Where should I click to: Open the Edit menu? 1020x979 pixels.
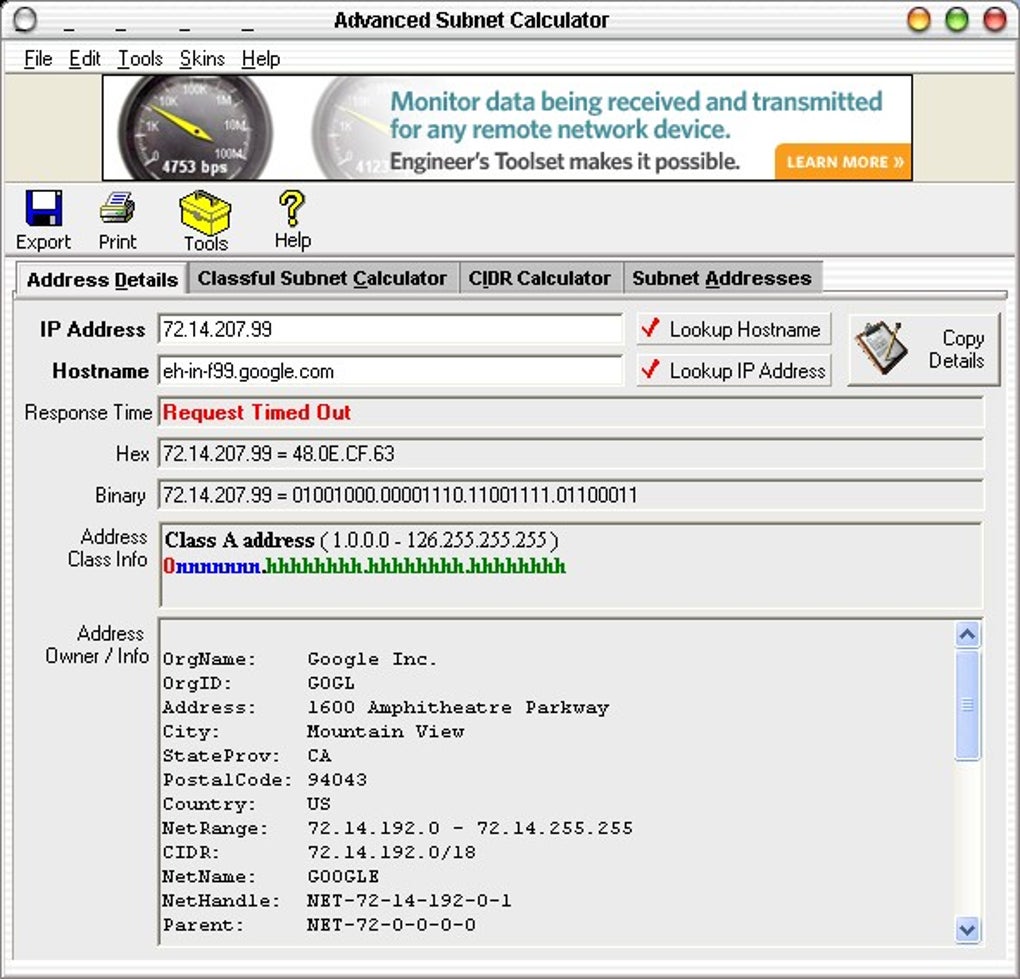click(x=85, y=59)
